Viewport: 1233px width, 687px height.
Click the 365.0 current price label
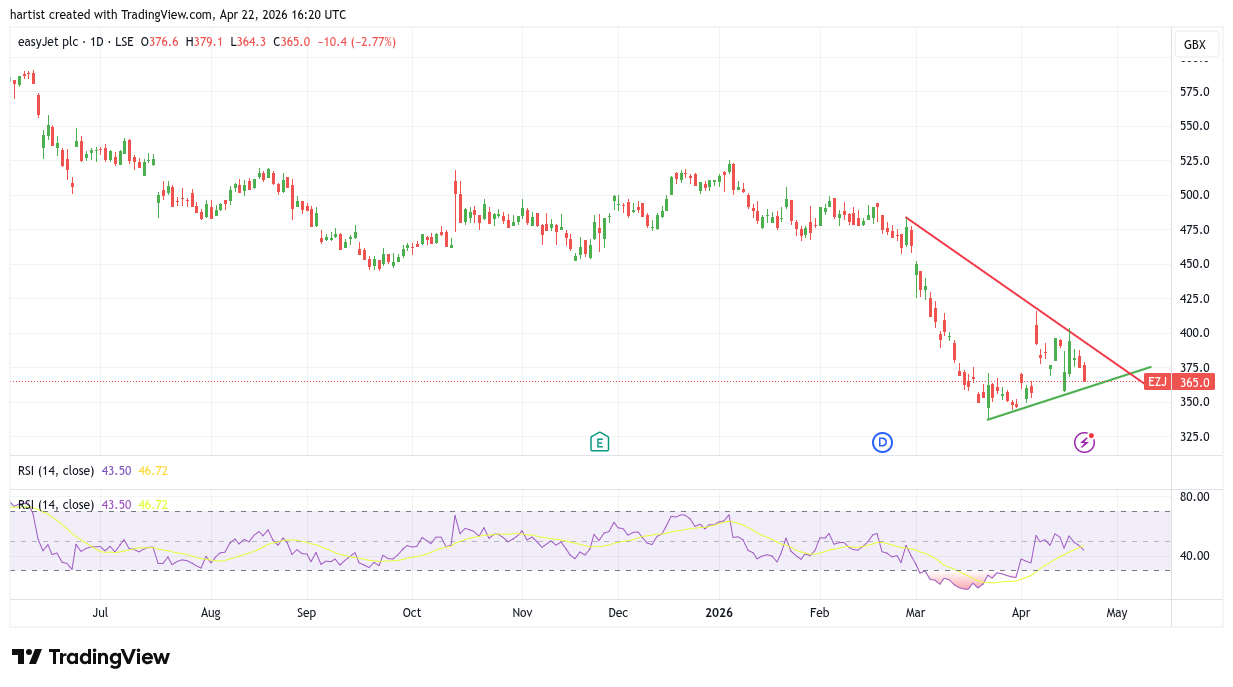point(1194,382)
